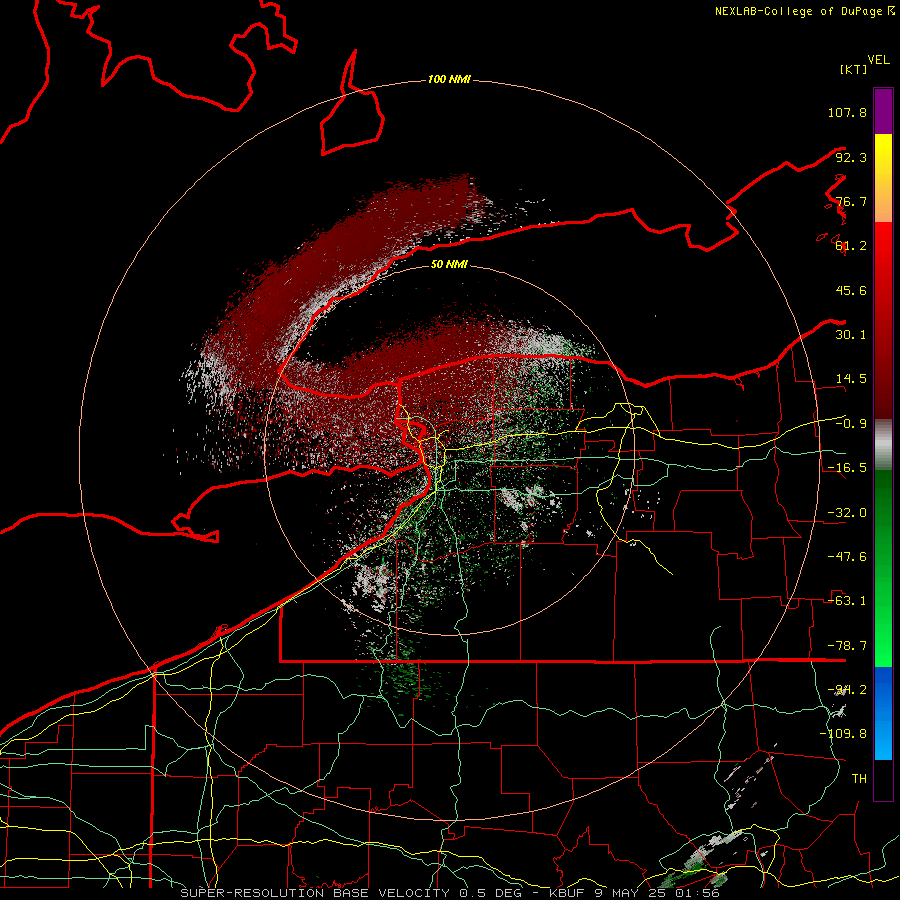This screenshot has width=900, height=900.
Task: Click the 30.1 scale value
Action: [851, 335]
